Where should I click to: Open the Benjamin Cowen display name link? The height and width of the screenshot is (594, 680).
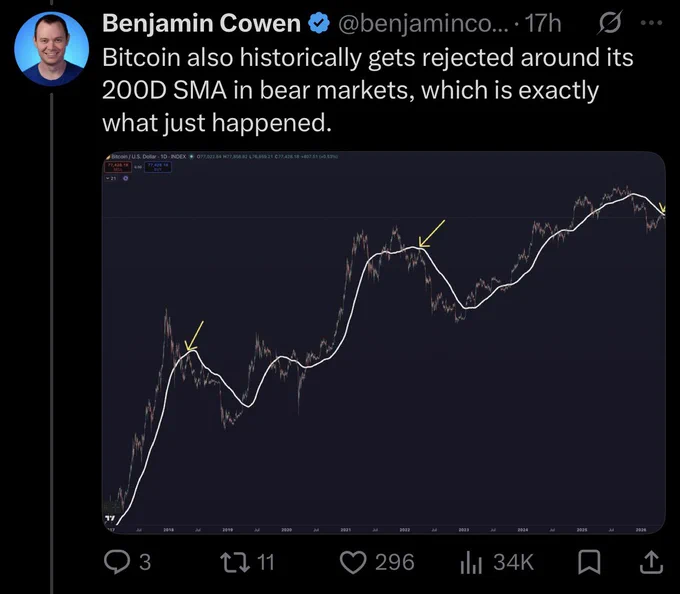[x=202, y=23]
